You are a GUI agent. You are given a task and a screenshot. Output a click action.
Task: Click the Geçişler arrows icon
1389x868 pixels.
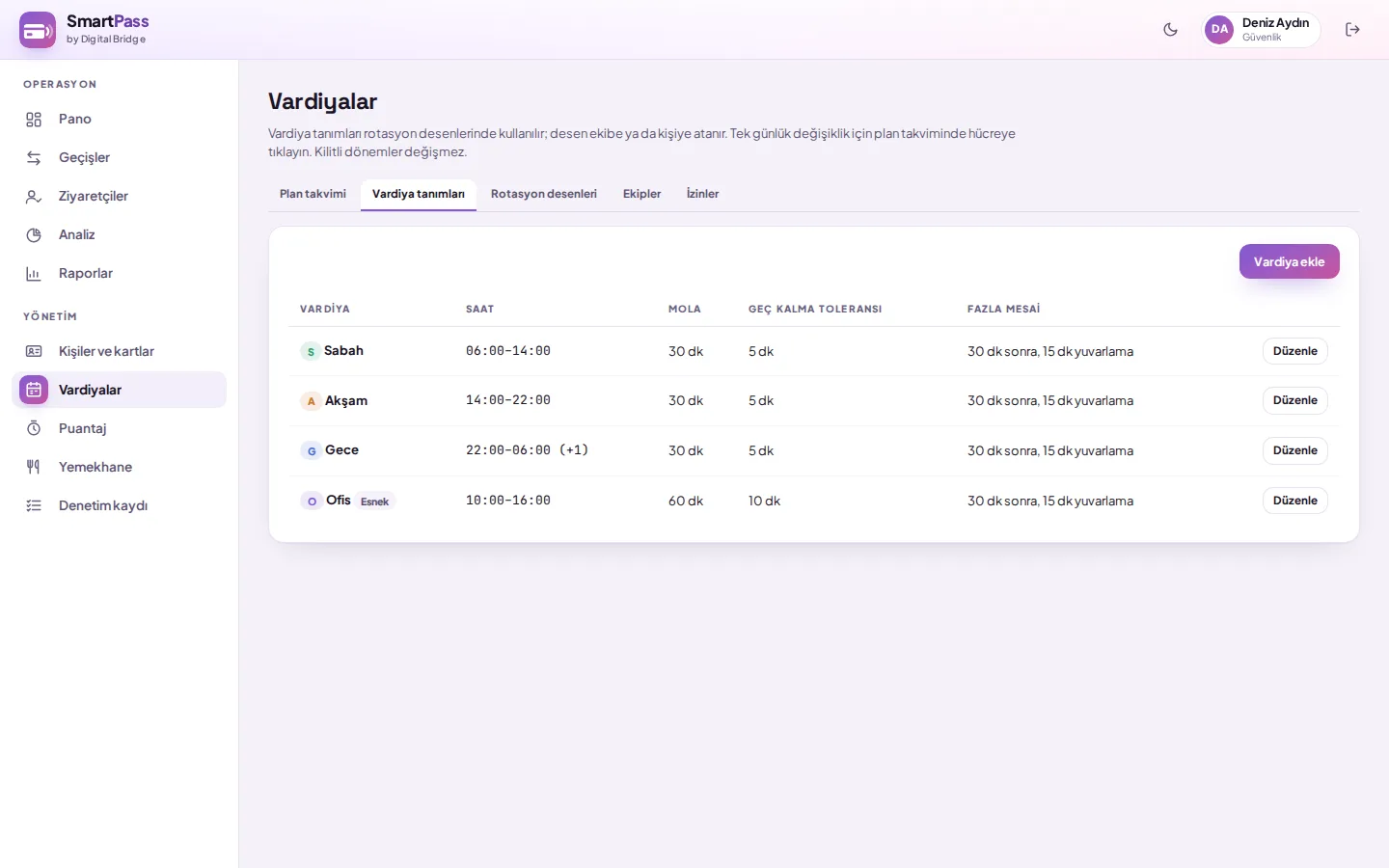pyautogui.click(x=34, y=158)
